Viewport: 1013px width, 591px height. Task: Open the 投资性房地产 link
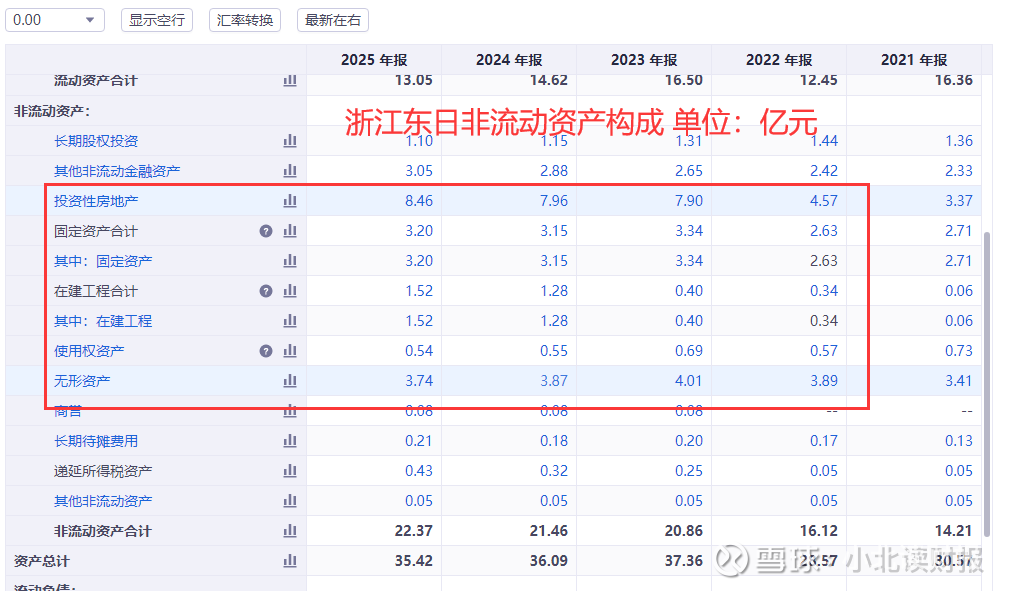tap(96, 201)
